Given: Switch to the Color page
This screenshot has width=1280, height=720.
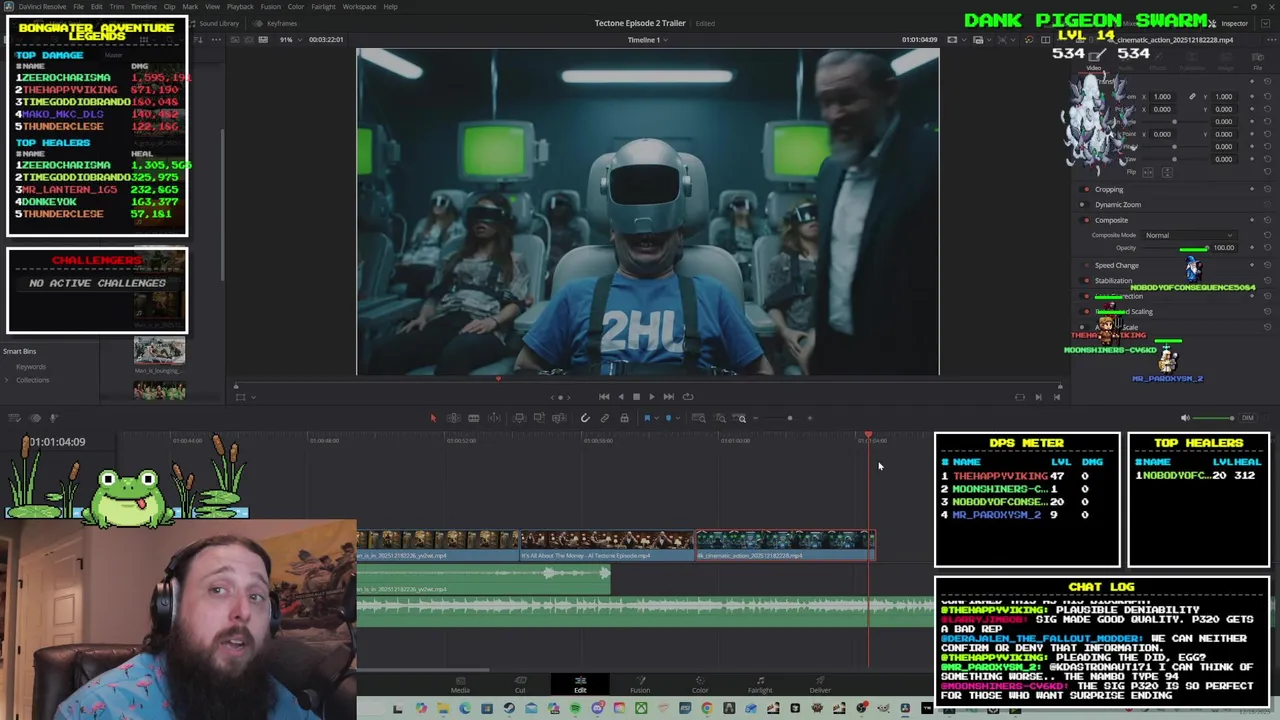Looking at the screenshot, I should coord(700,685).
